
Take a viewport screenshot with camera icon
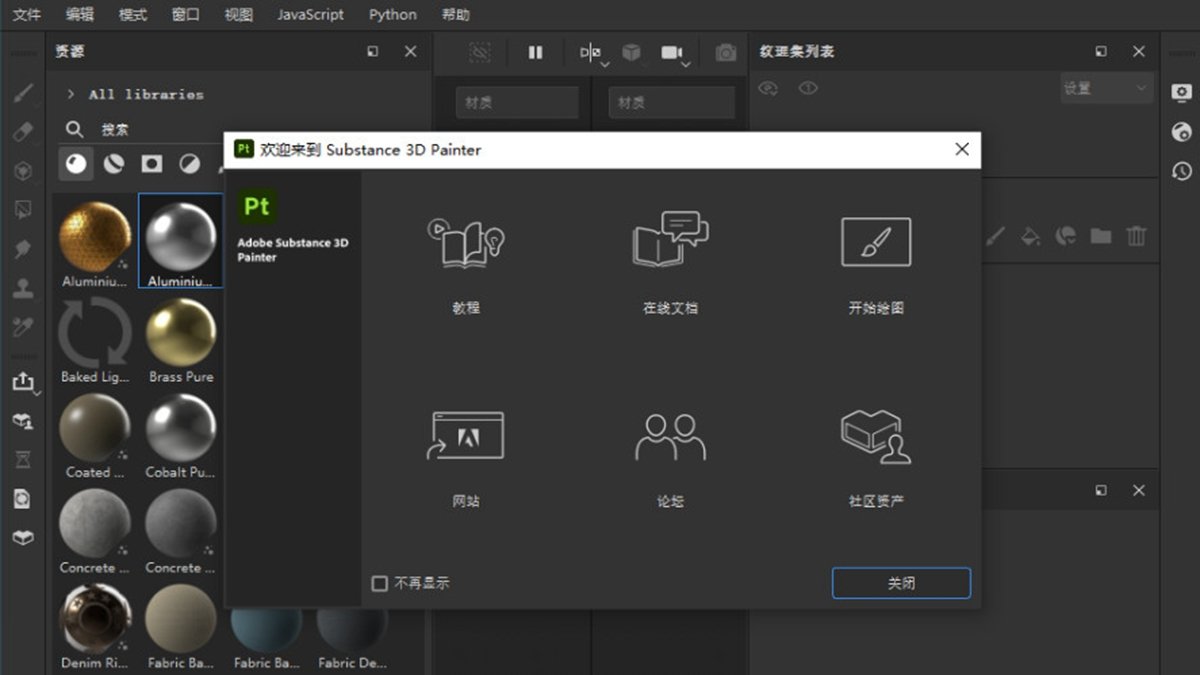(x=725, y=52)
